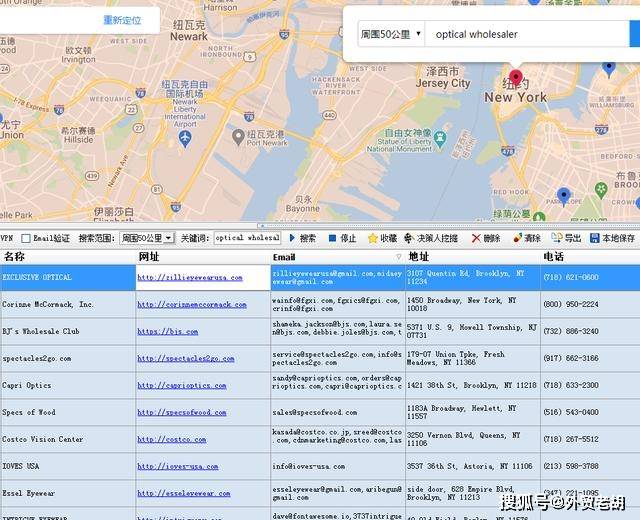The width and height of the screenshot is (640, 520).
Task: Start search with the 搜索 play button
Action: click(x=302, y=238)
